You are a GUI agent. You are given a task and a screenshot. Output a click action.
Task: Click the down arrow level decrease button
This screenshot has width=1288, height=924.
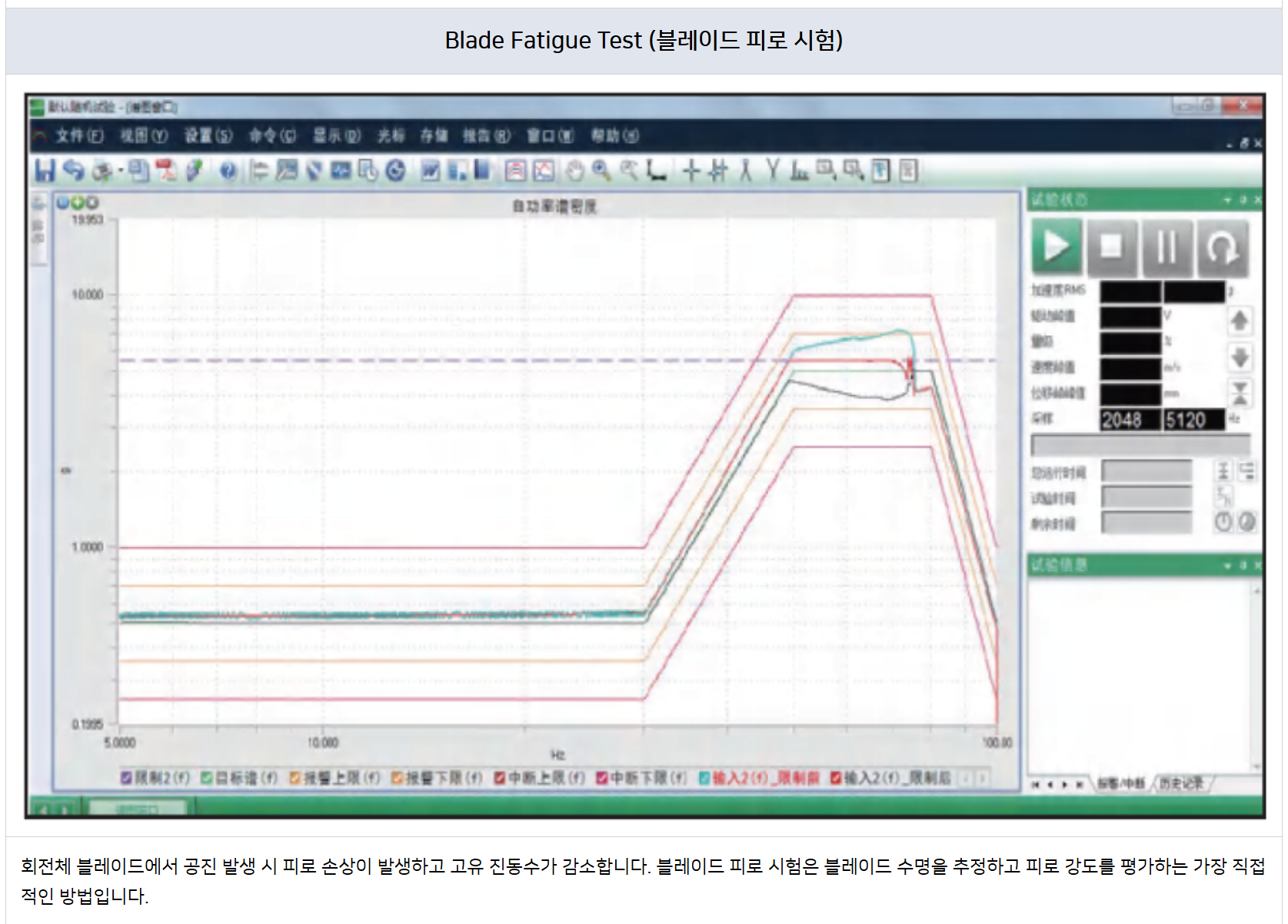1239,357
